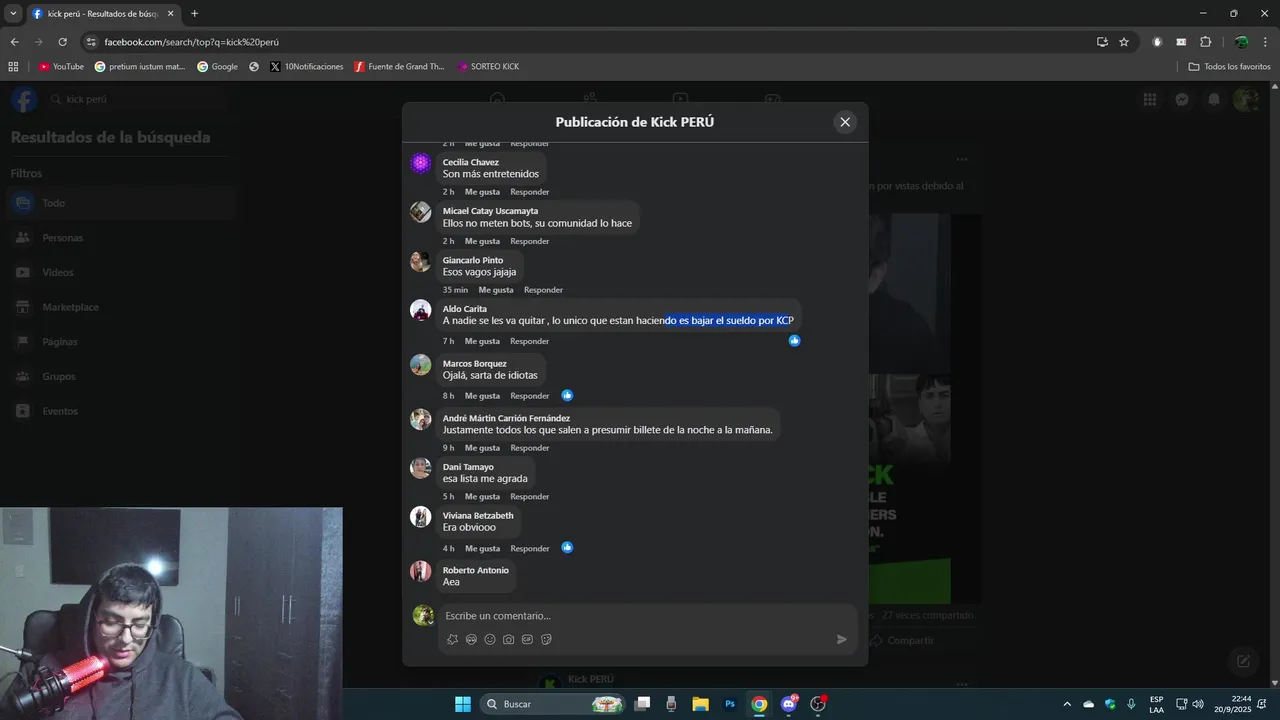Viewport: 1280px width, 720px height.
Task: Open the GIF picker in comment box
Action: (x=528, y=639)
